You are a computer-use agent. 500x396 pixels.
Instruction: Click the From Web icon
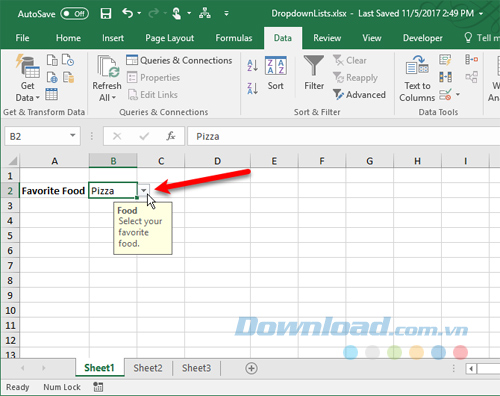click(52, 77)
